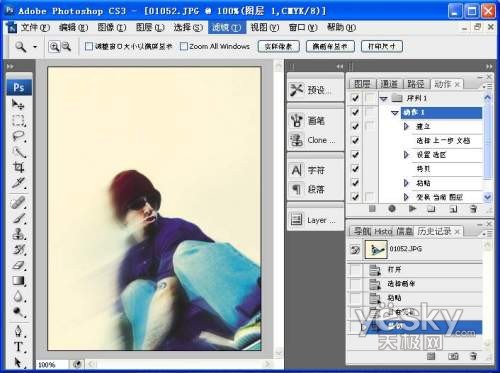Screen dimensions: 500x373
Task: Expand the 建立 action step
Action: [406, 127]
